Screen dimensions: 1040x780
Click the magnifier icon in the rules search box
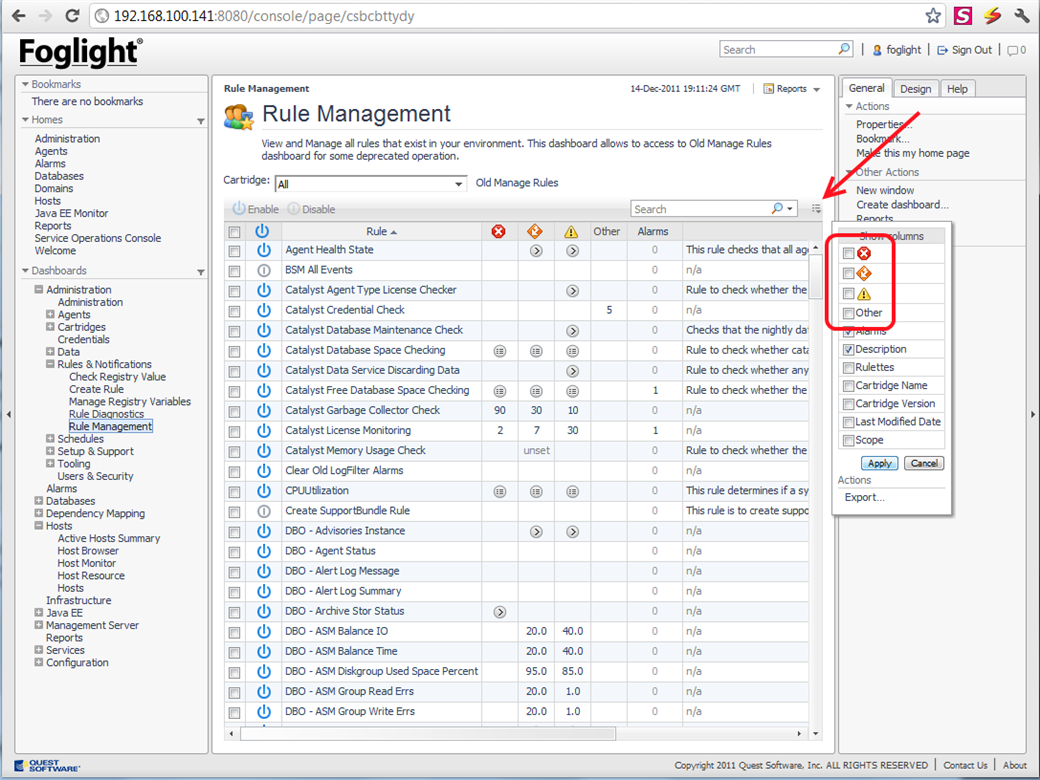tap(777, 209)
